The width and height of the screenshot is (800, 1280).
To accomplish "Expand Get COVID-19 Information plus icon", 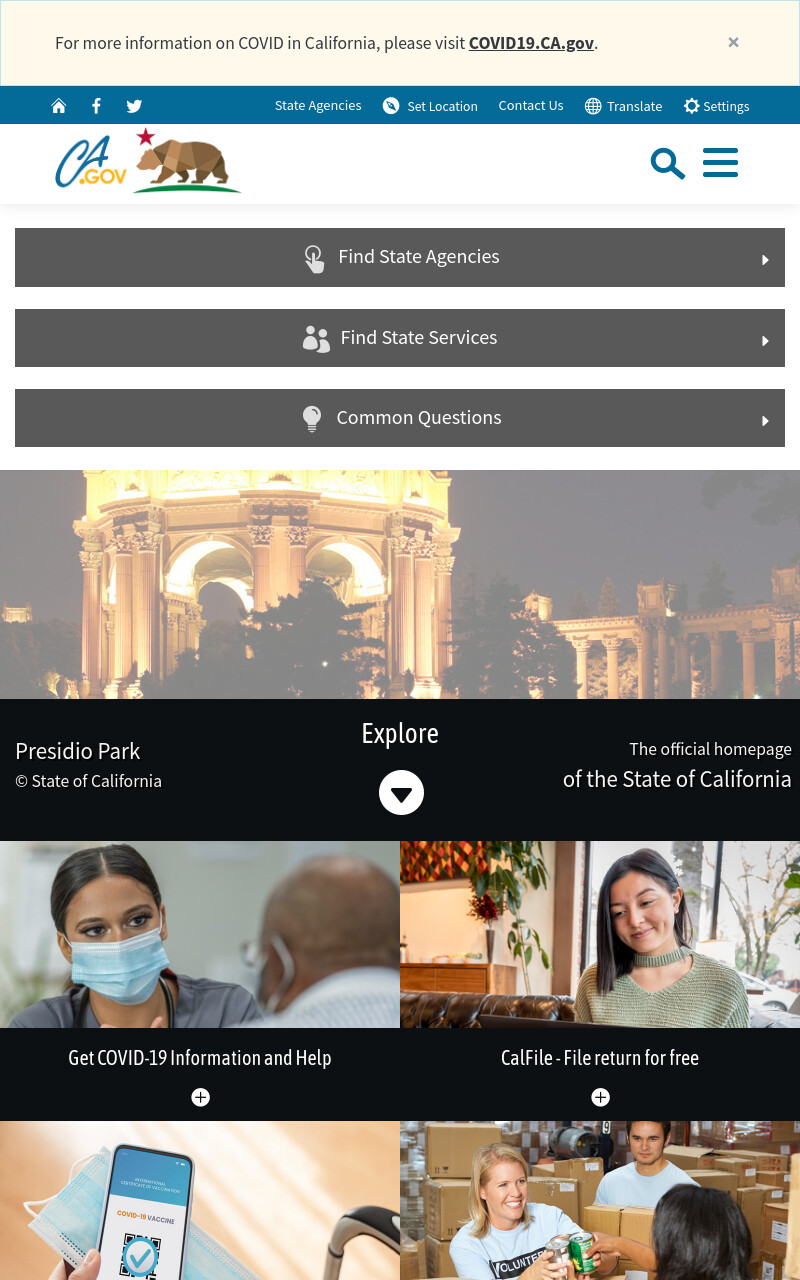I will (200, 1097).
